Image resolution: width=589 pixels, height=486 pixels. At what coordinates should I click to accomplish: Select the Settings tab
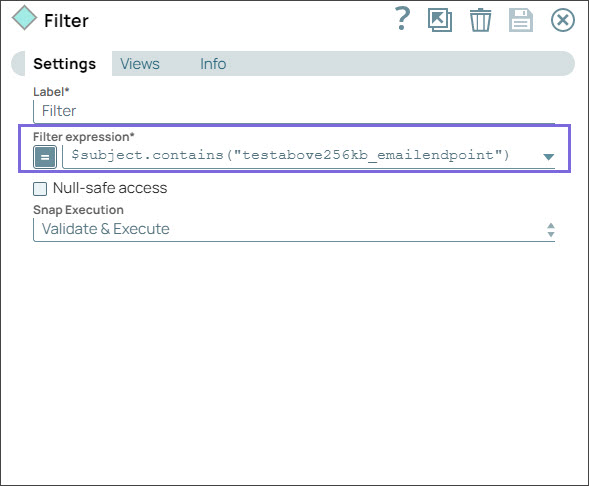point(65,64)
